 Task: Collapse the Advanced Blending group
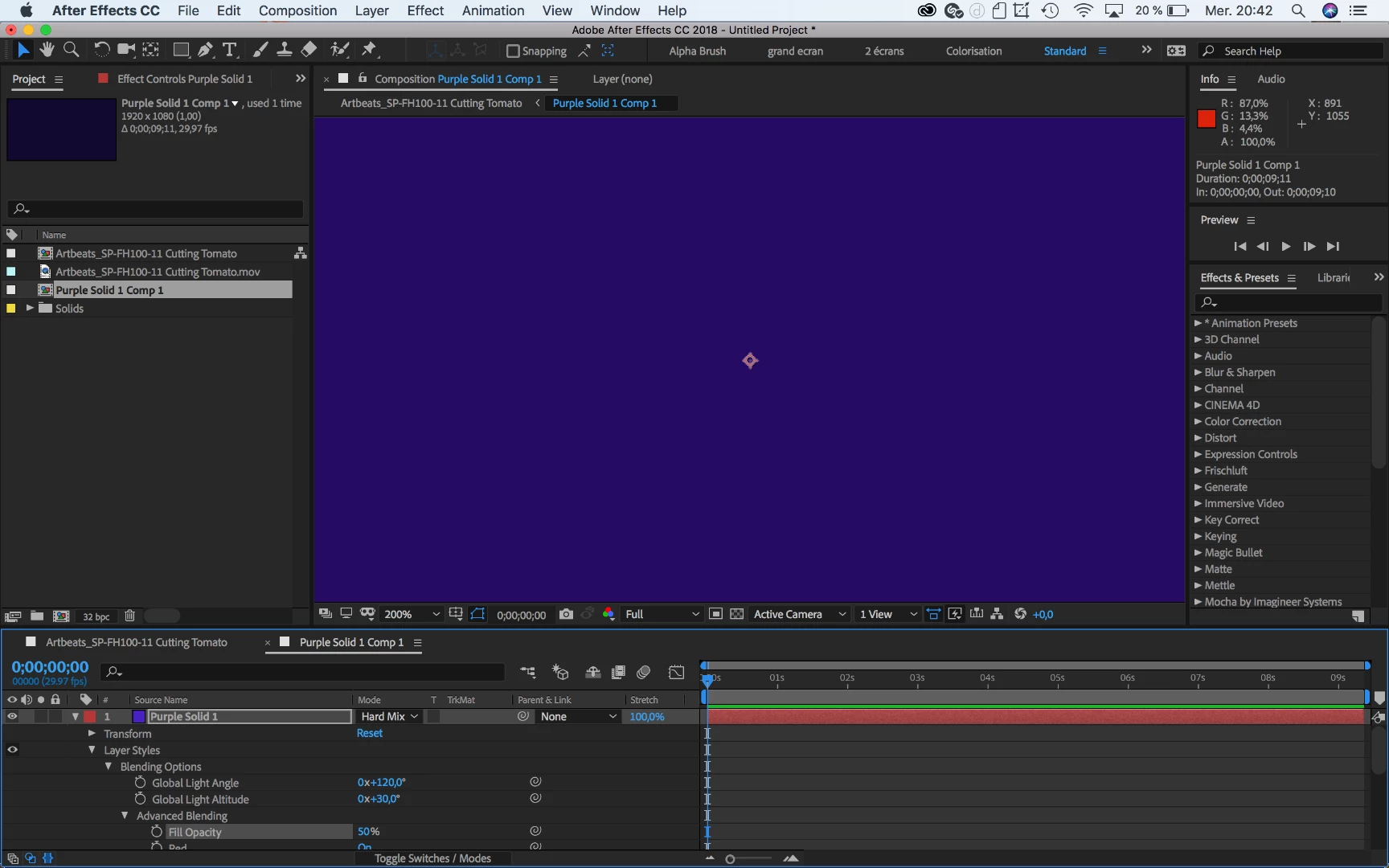pyautogui.click(x=125, y=816)
